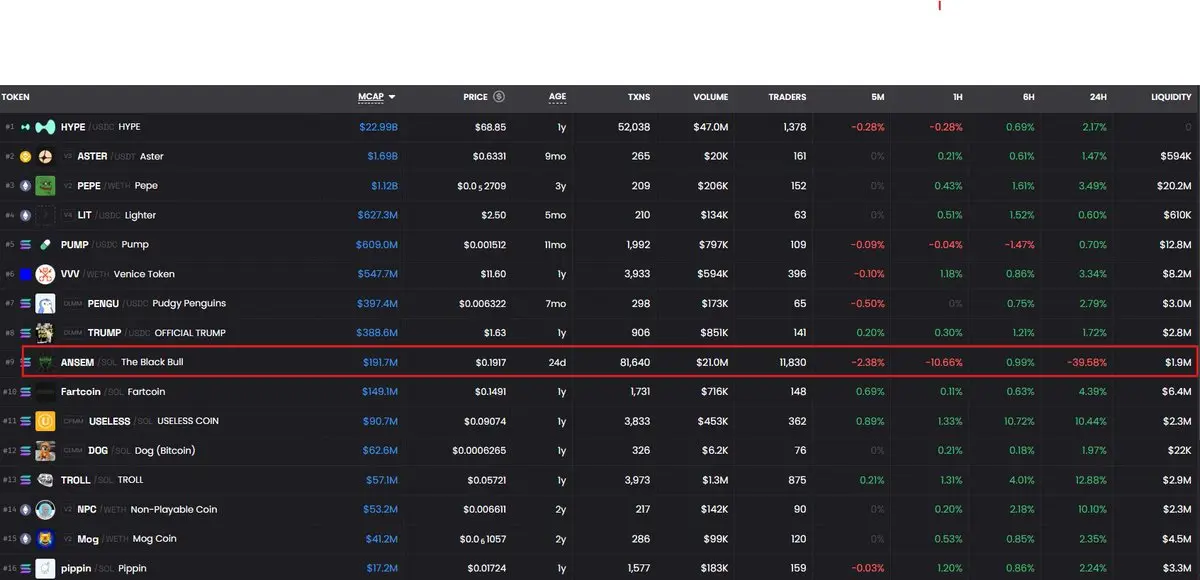This screenshot has height=580, width=1200.
Task: Click the Ethereum chain icon in LIT row
Action: [x=26, y=215]
